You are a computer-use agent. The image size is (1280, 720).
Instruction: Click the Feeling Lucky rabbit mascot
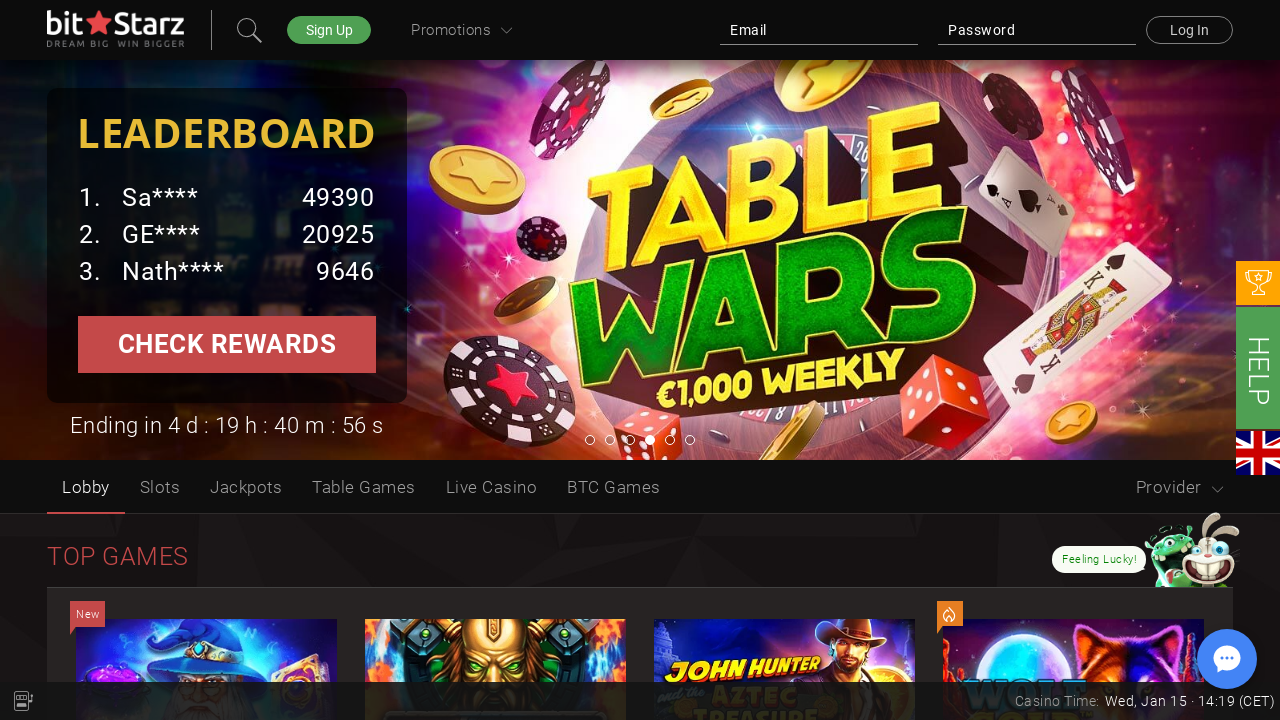click(x=1192, y=550)
